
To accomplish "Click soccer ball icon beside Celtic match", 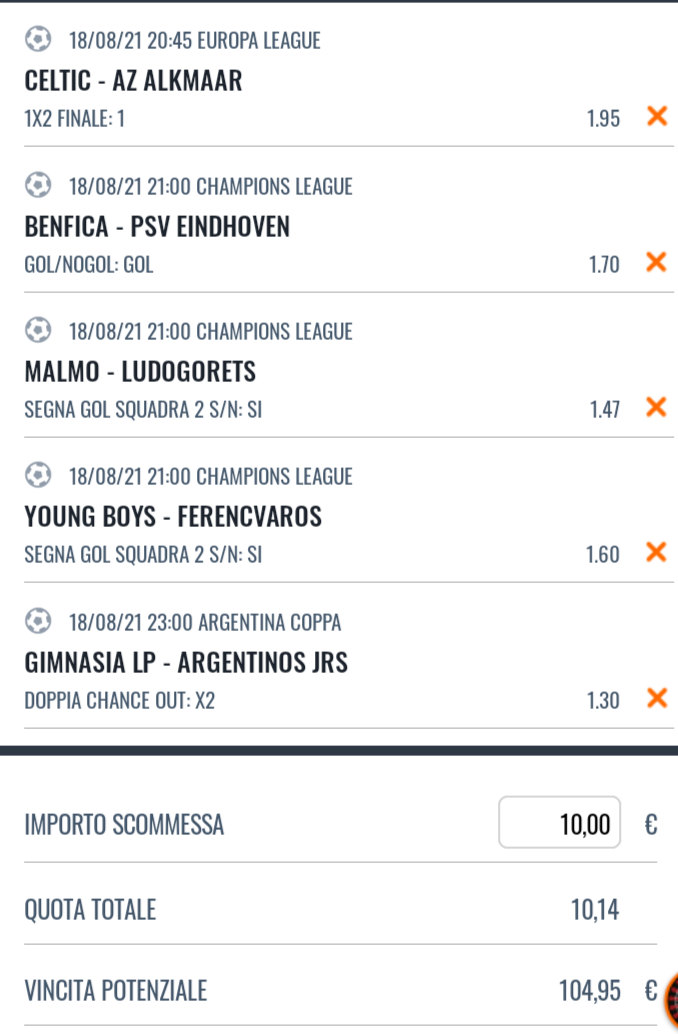I will coord(37,40).
